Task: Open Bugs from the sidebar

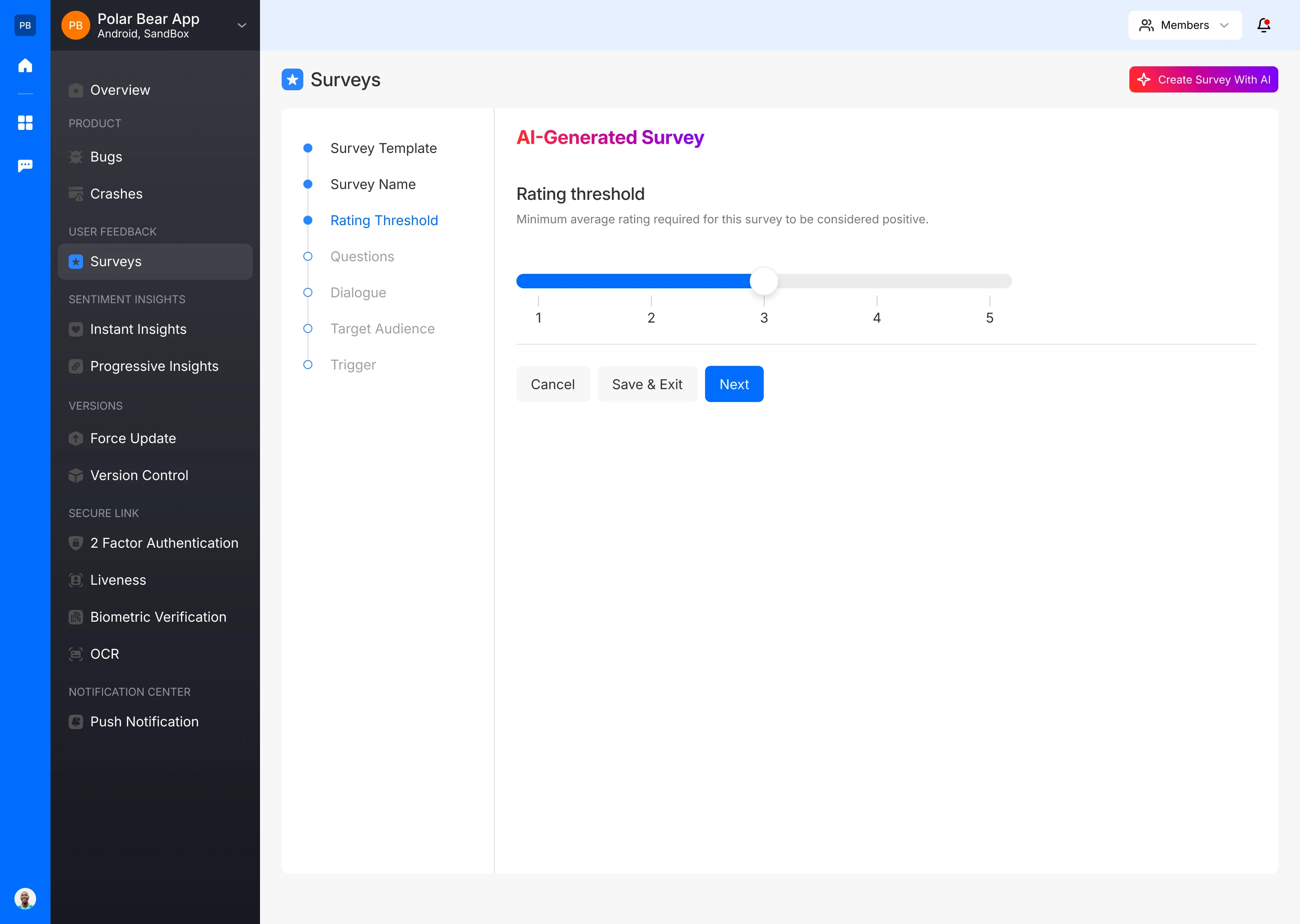Action: (106, 157)
